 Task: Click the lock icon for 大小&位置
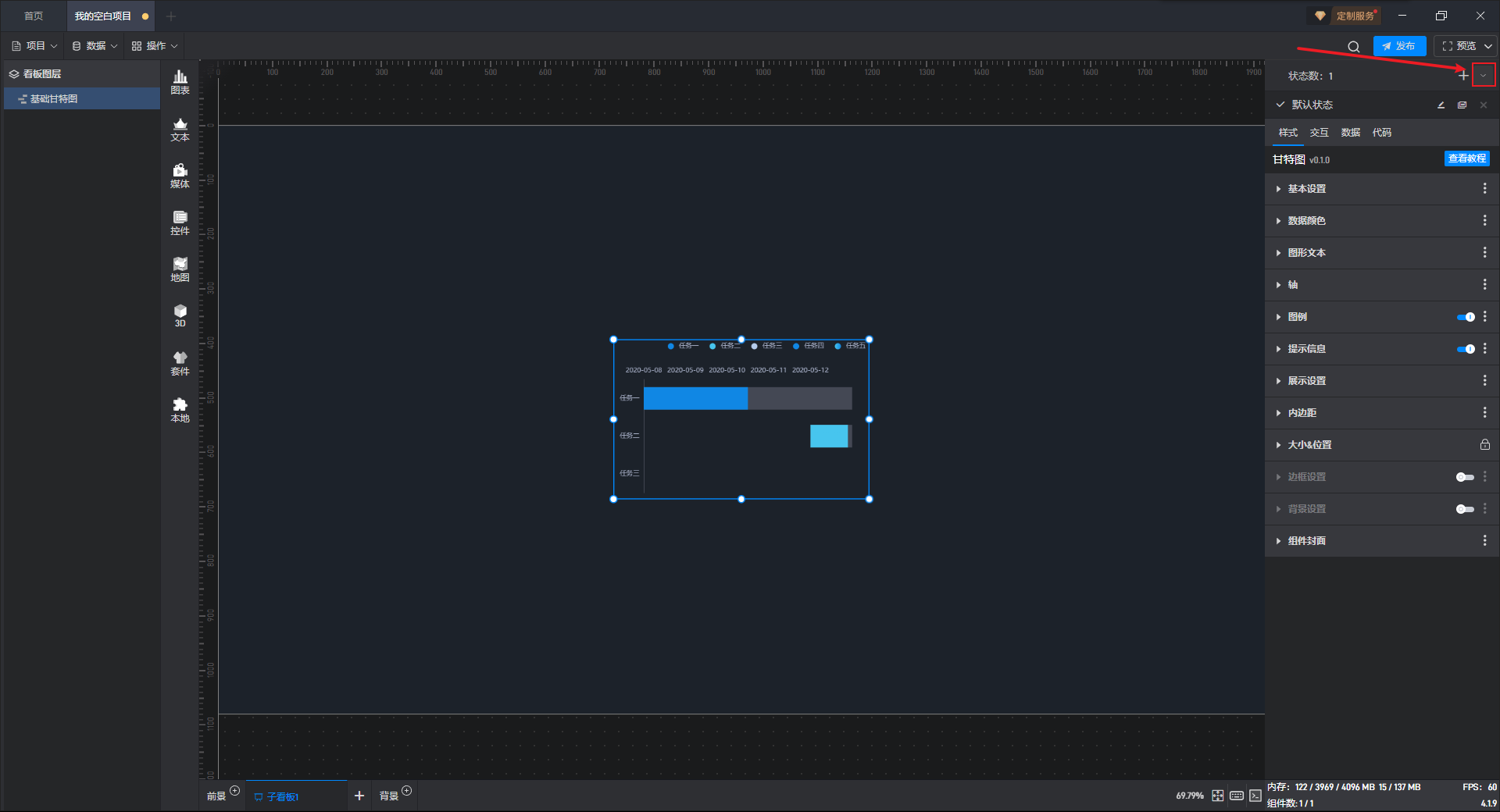click(x=1484, y=445)
